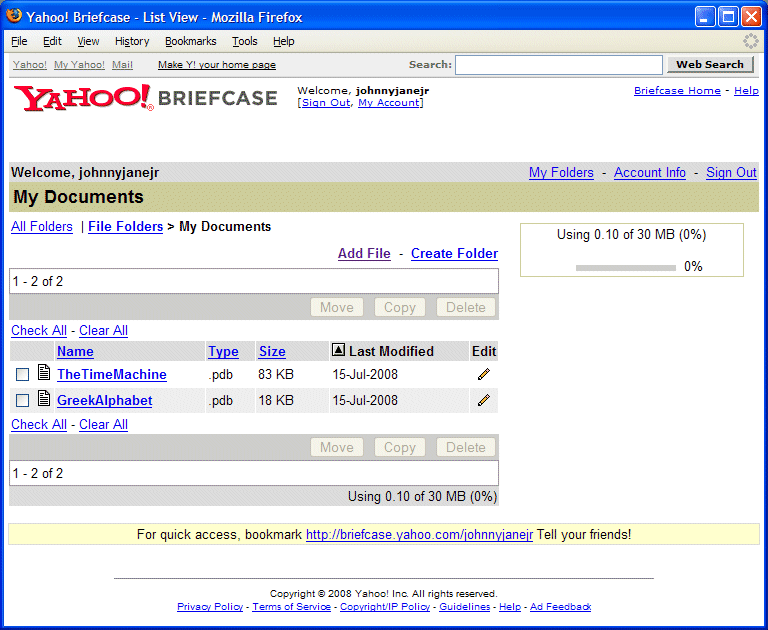Focus the Yahoo search text field
768x630 pixels.
pos(558,65)
